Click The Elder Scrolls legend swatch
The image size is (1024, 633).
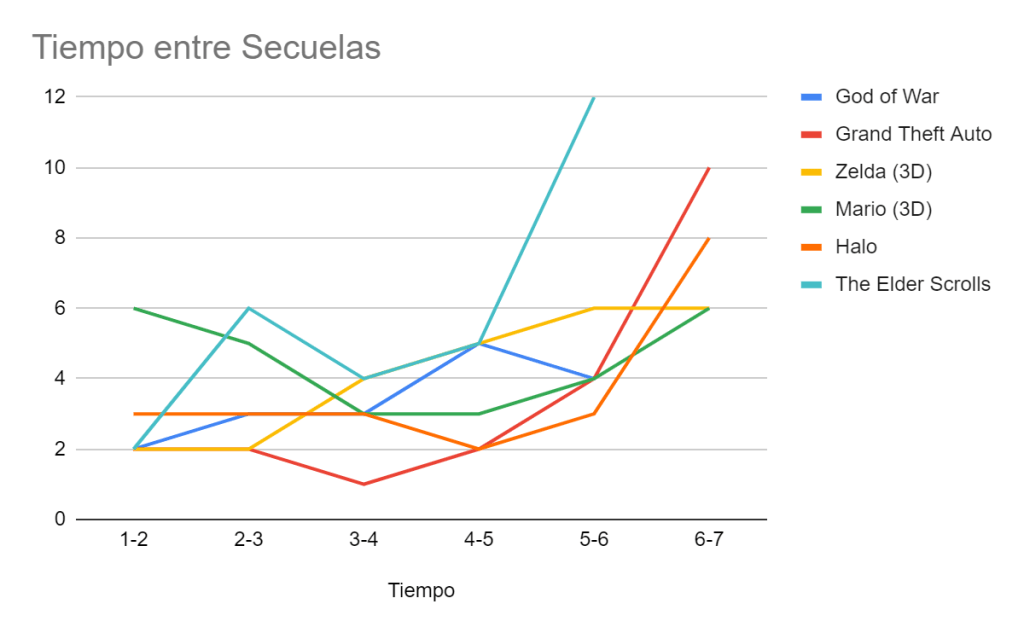(811, 284)
